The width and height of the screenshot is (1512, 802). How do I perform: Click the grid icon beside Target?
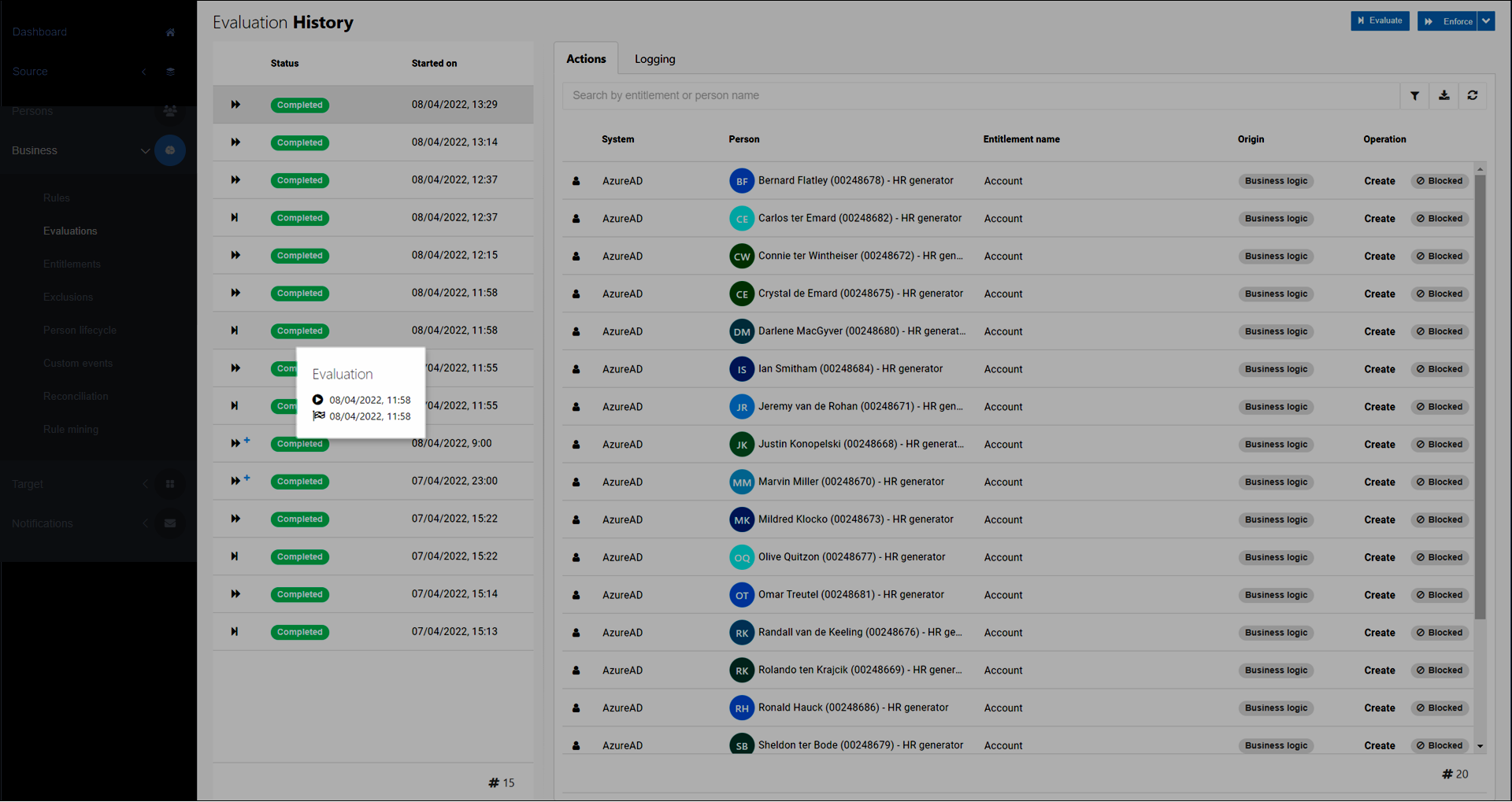pyautogui.click(x=170, y=483)
